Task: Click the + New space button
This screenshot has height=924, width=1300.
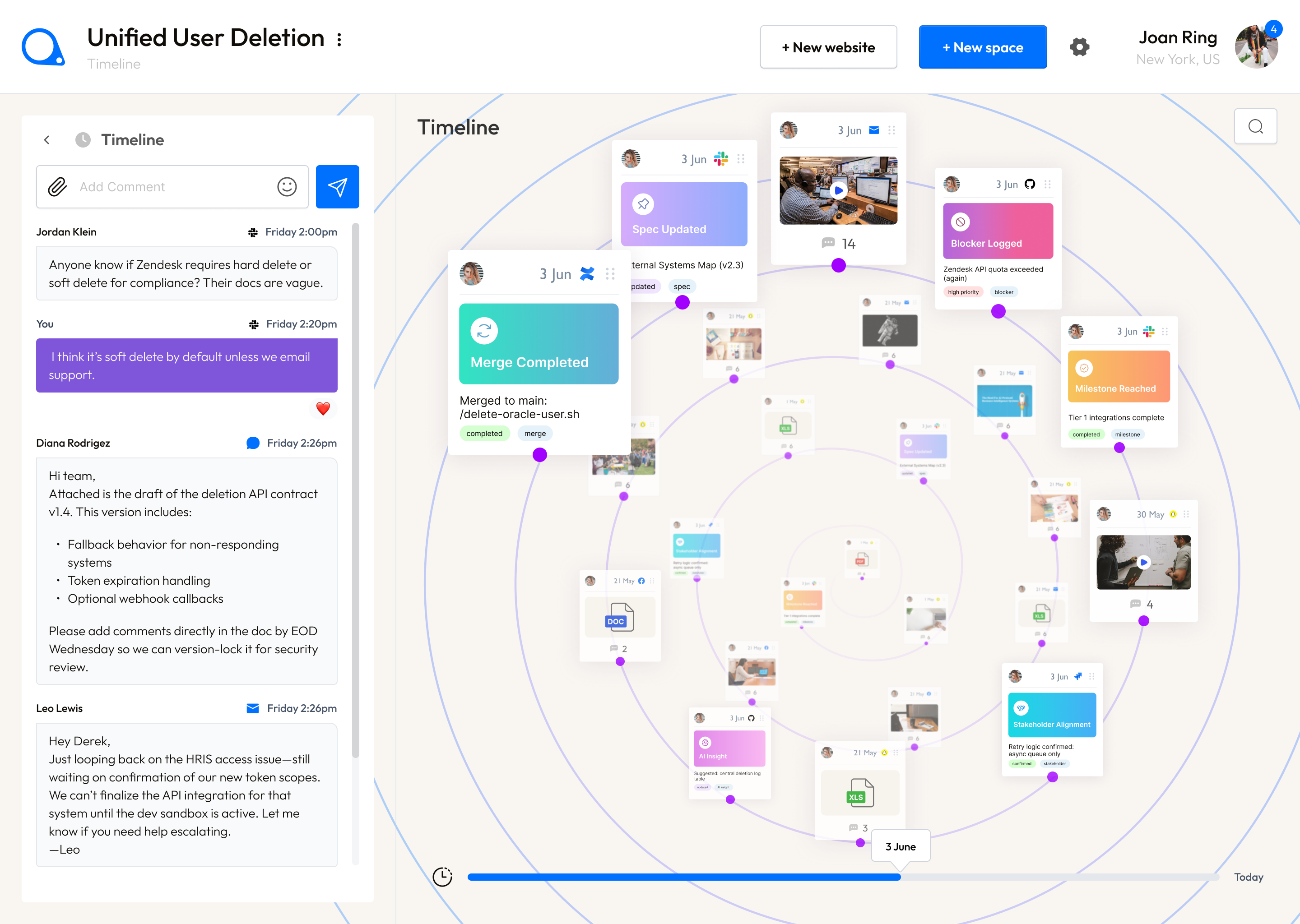Action: (982, 47)
